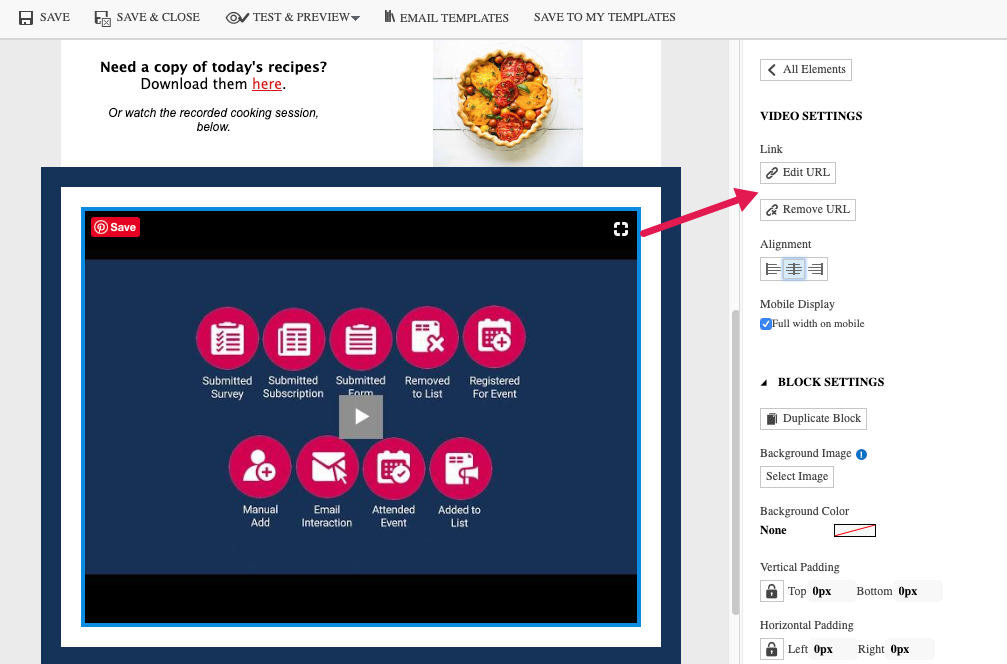Viewport: 1007px width, 664px height.
Task: Open the Test & Preview dropdown arrow
Action: (x=356, y=19)
